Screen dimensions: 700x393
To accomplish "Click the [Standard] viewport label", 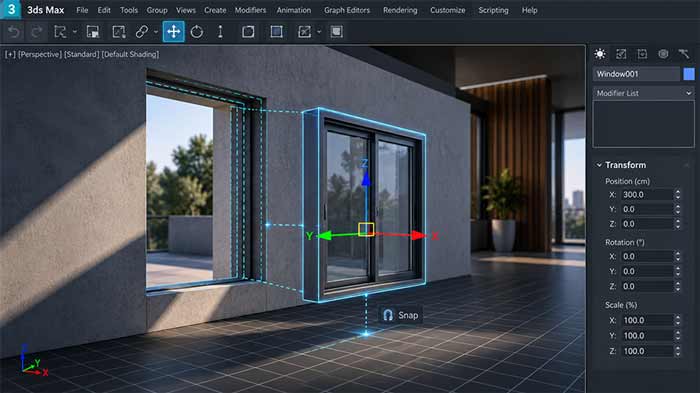I will [x=81, y=54].
